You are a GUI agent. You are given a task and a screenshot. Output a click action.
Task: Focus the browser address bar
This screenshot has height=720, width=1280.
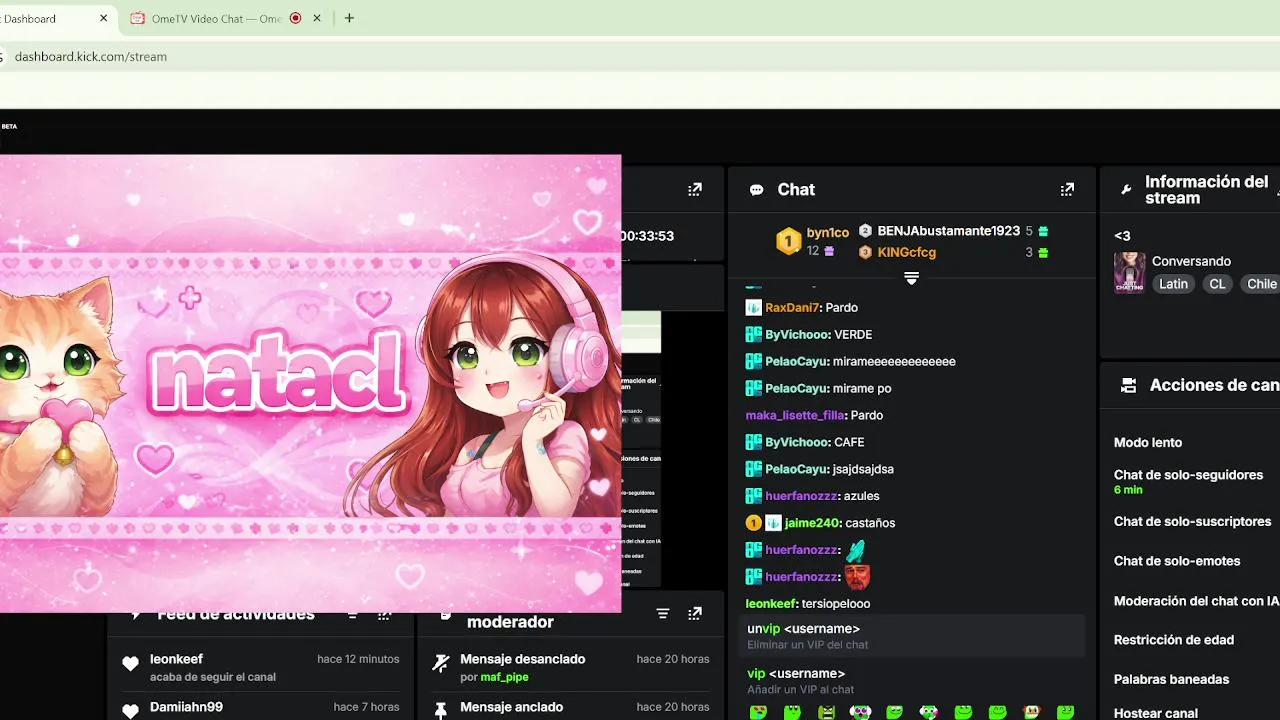tap(640, 57)
